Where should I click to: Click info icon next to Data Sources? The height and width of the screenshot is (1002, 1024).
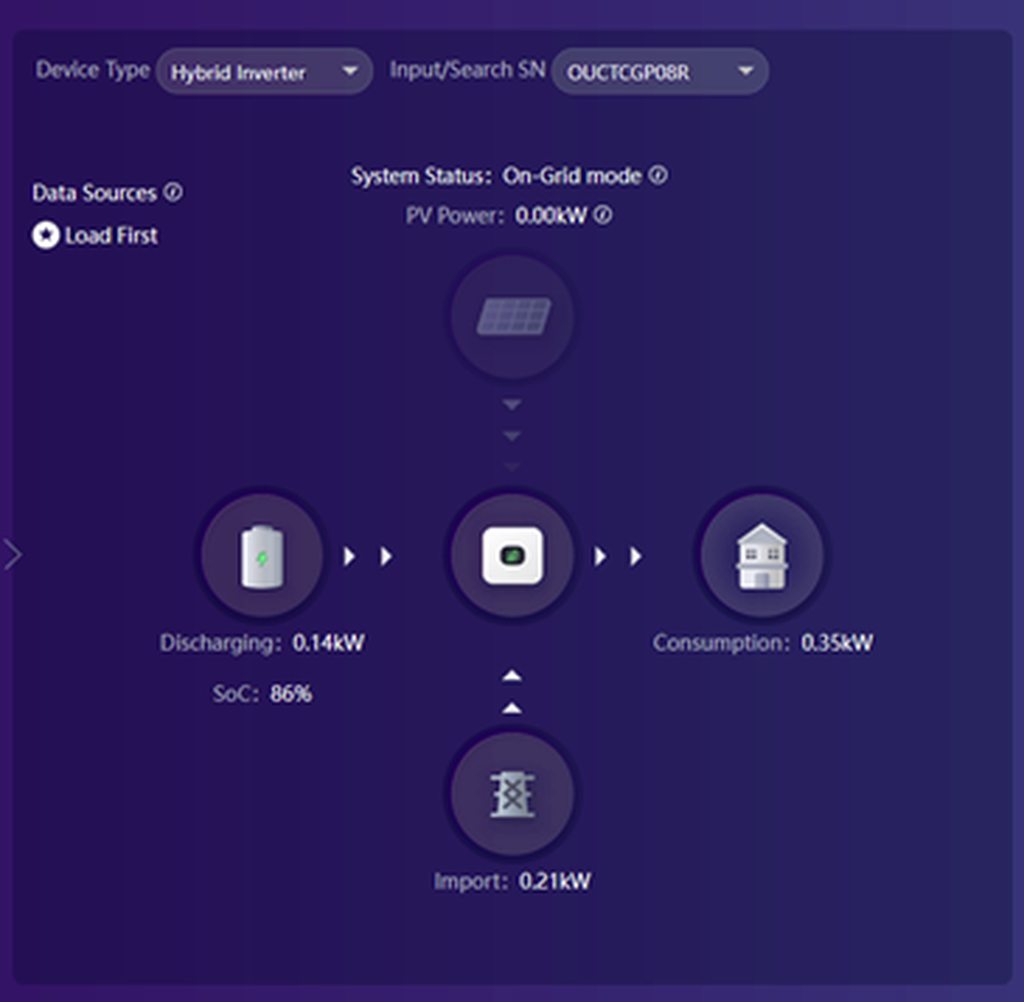pyautogui.click(x=173, y=192)
